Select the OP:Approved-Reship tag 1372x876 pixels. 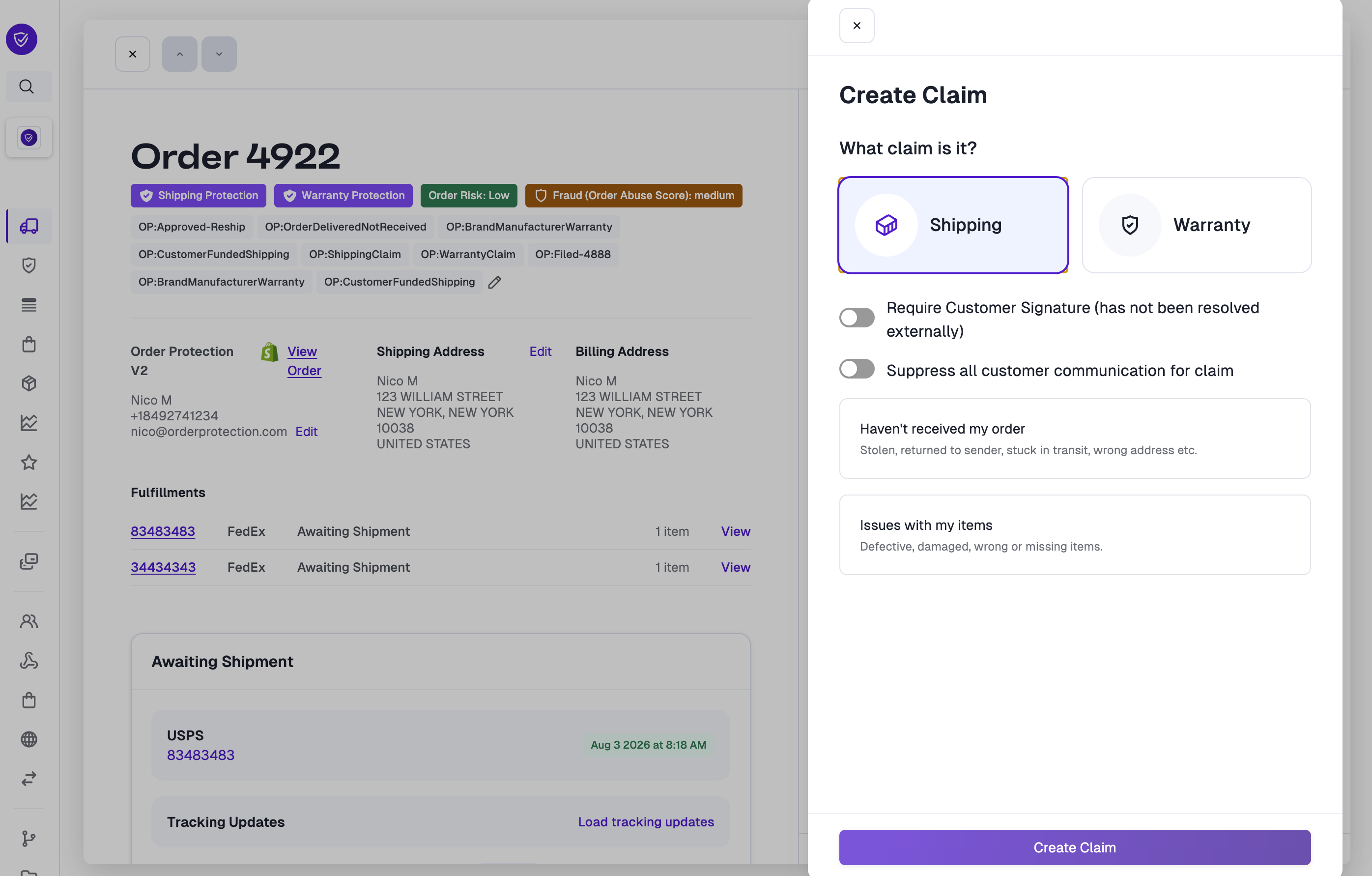click(192, 227)
